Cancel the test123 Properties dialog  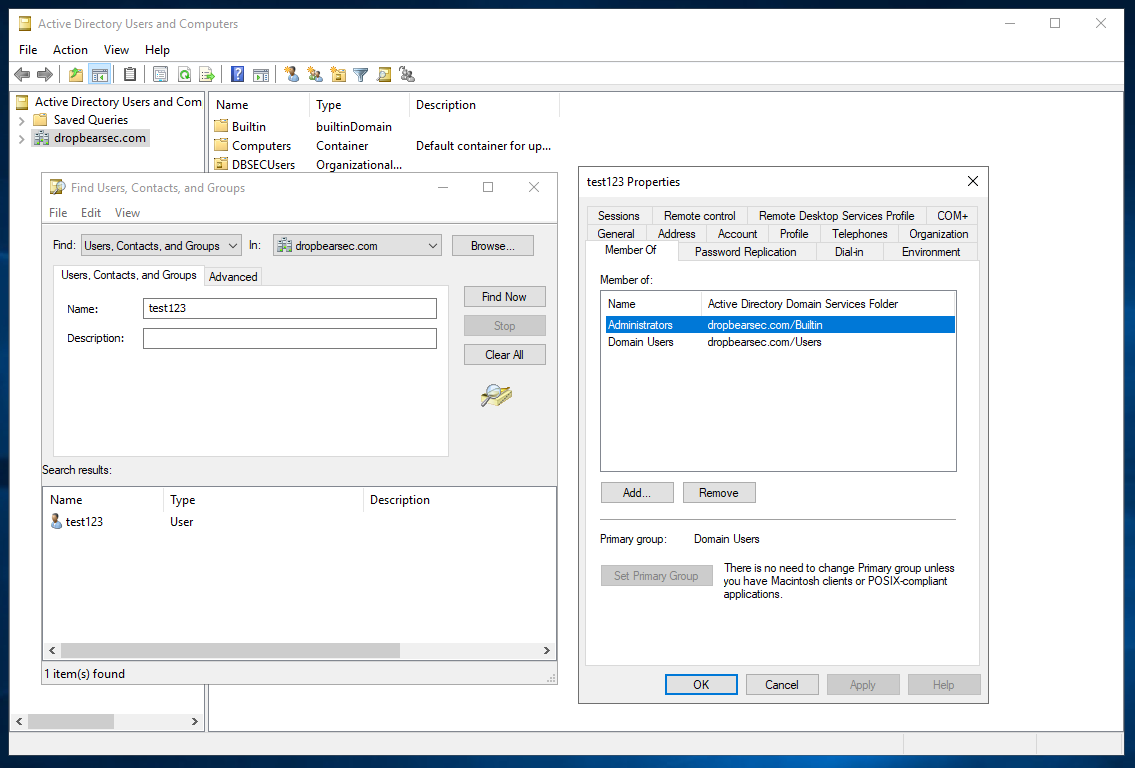coord(782,685)
